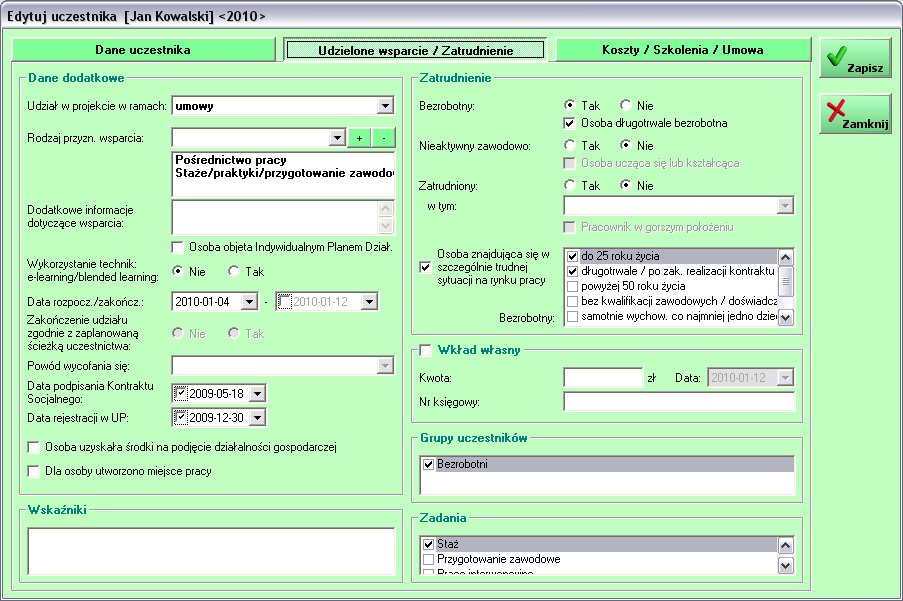Check the powyżej 50 roku życia option
This screenshot has width=903, height=601.
click(x=573, y=286)
